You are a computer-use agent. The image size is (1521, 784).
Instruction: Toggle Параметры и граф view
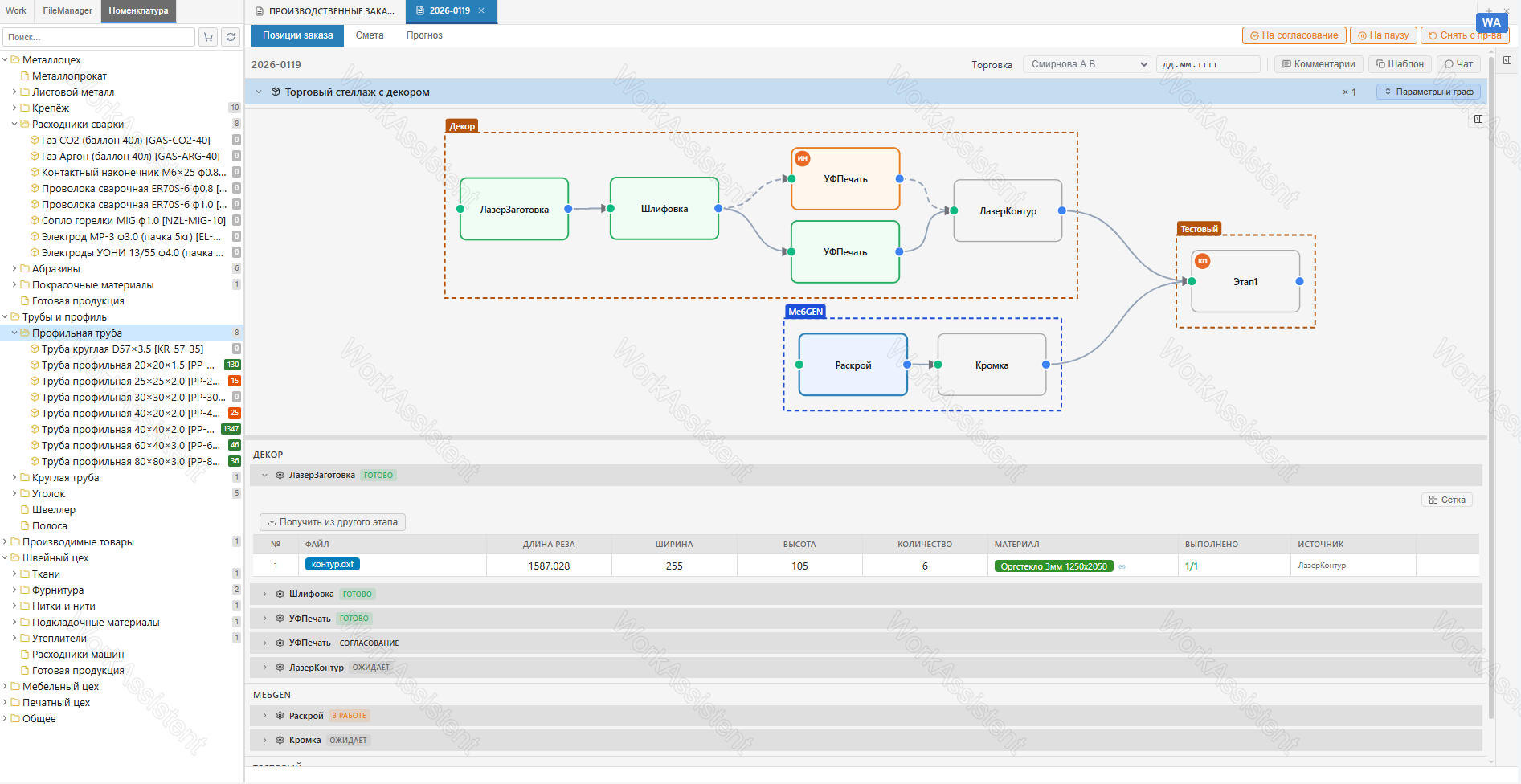pyautogui.click(x=1429, y=92)
